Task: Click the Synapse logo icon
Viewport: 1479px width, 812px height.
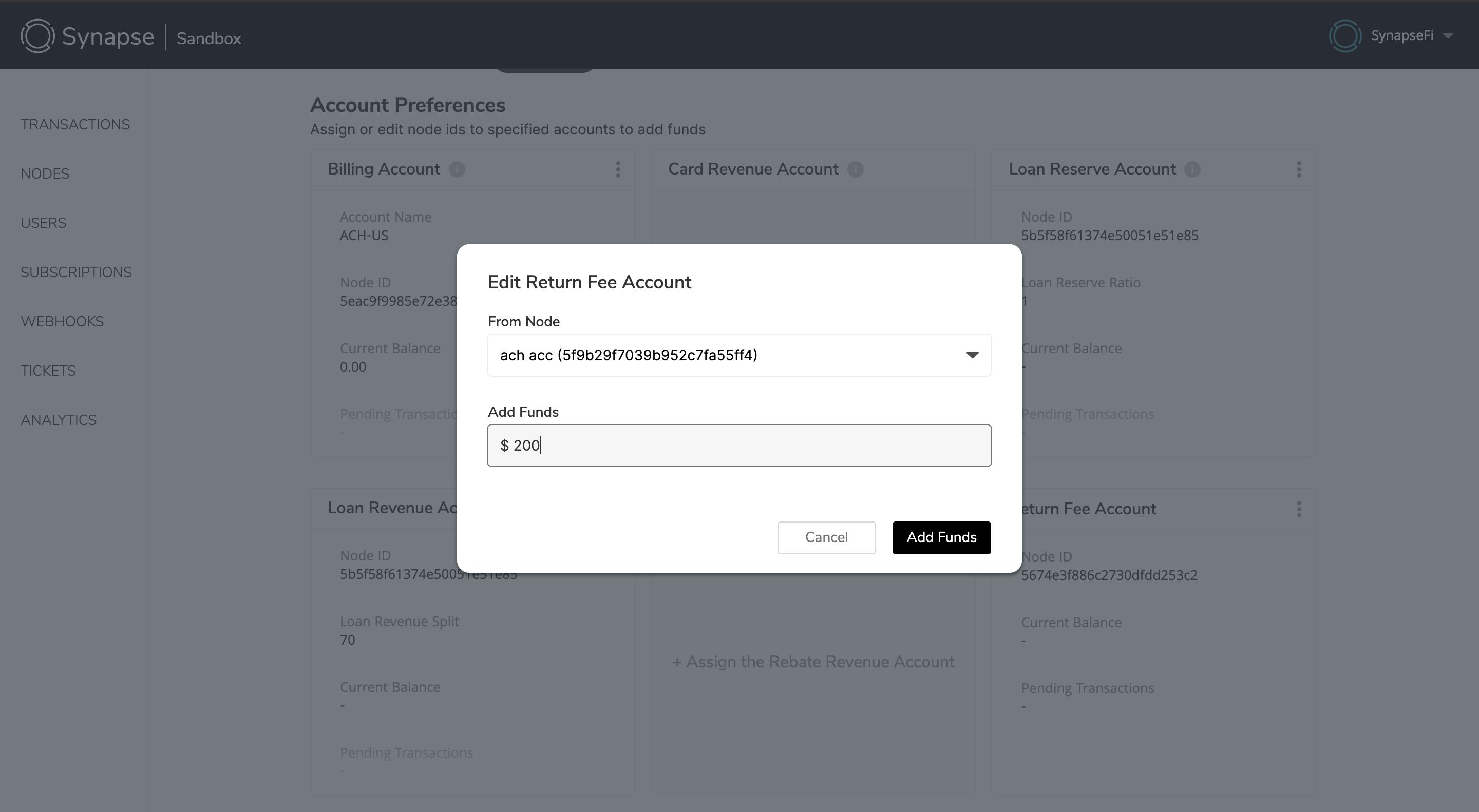Action: tap(38, 35)
